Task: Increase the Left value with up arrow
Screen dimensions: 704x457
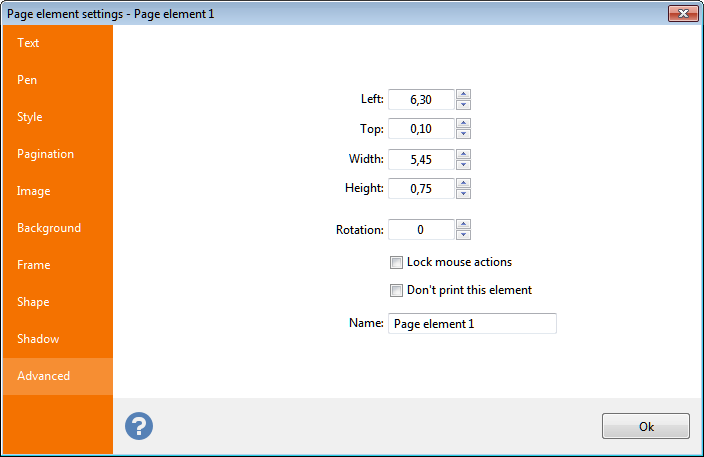Action: pyautogui.click(x=463, y=95)
